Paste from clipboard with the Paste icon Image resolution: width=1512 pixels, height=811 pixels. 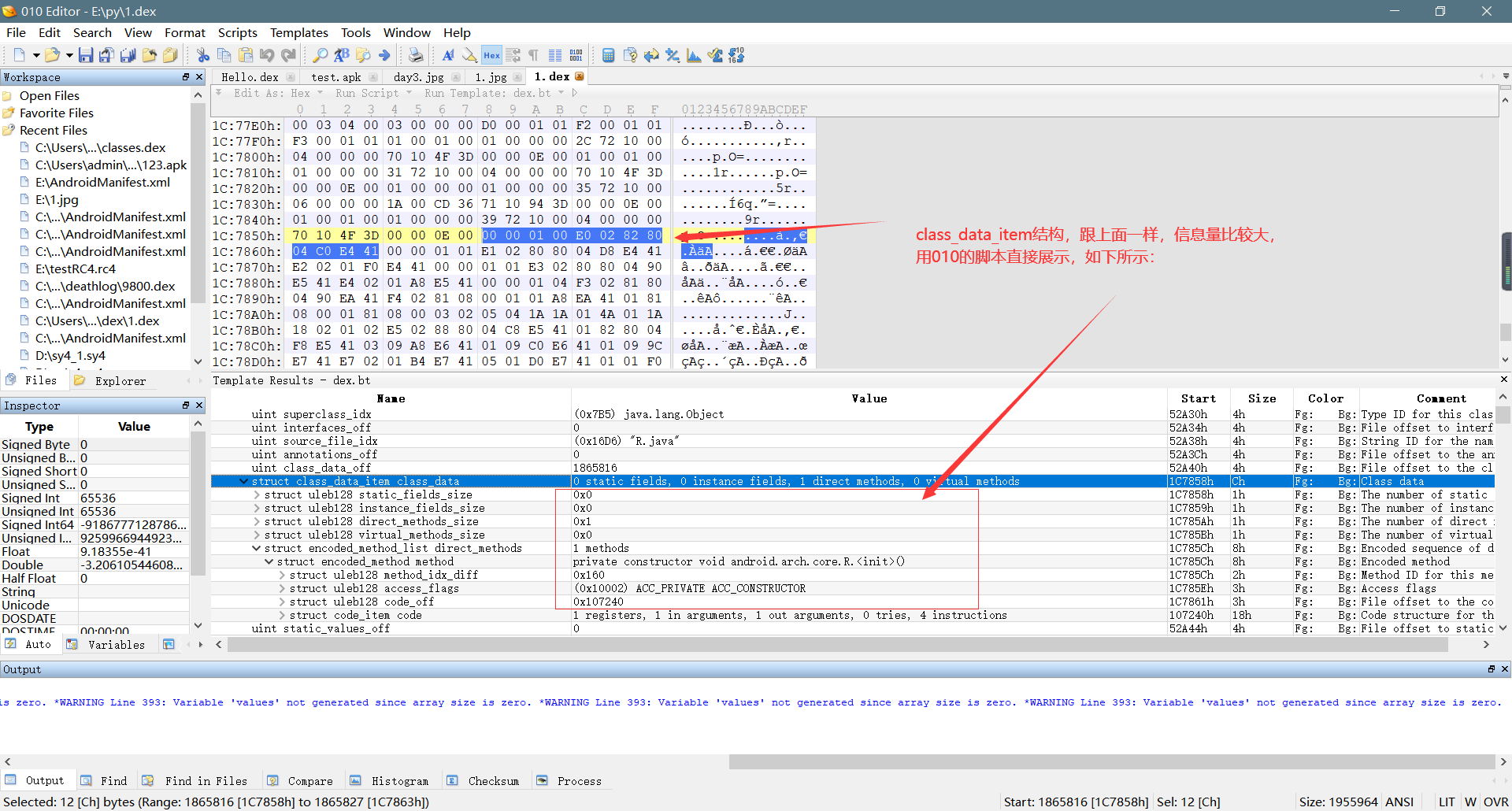click(x=246, y=55)
